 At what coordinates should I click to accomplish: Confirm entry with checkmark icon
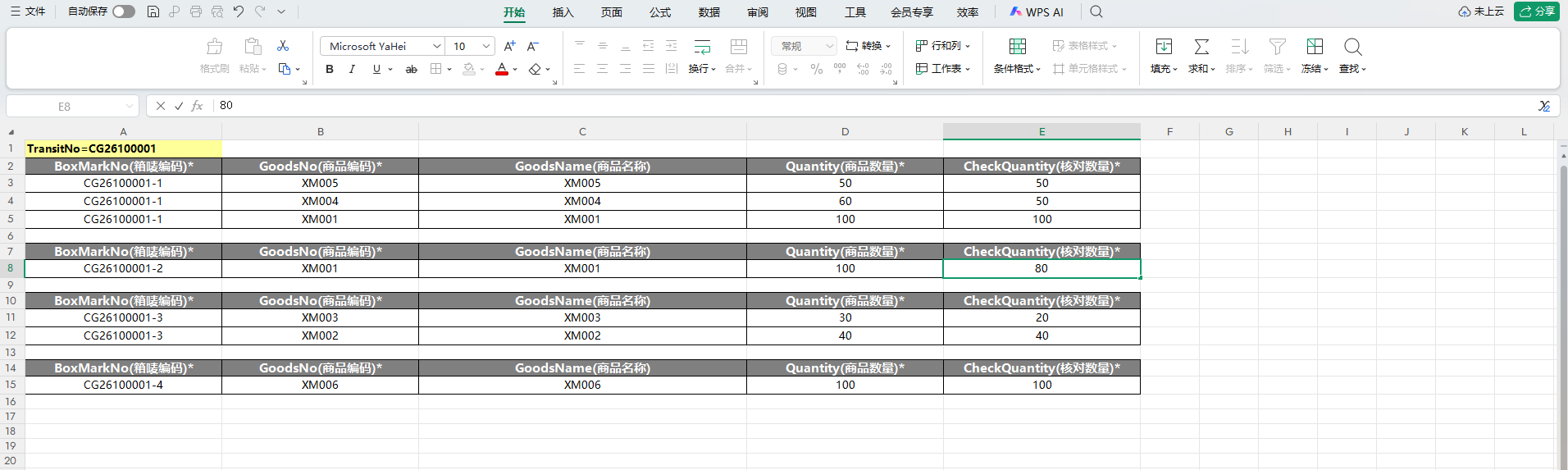point(179,106)
